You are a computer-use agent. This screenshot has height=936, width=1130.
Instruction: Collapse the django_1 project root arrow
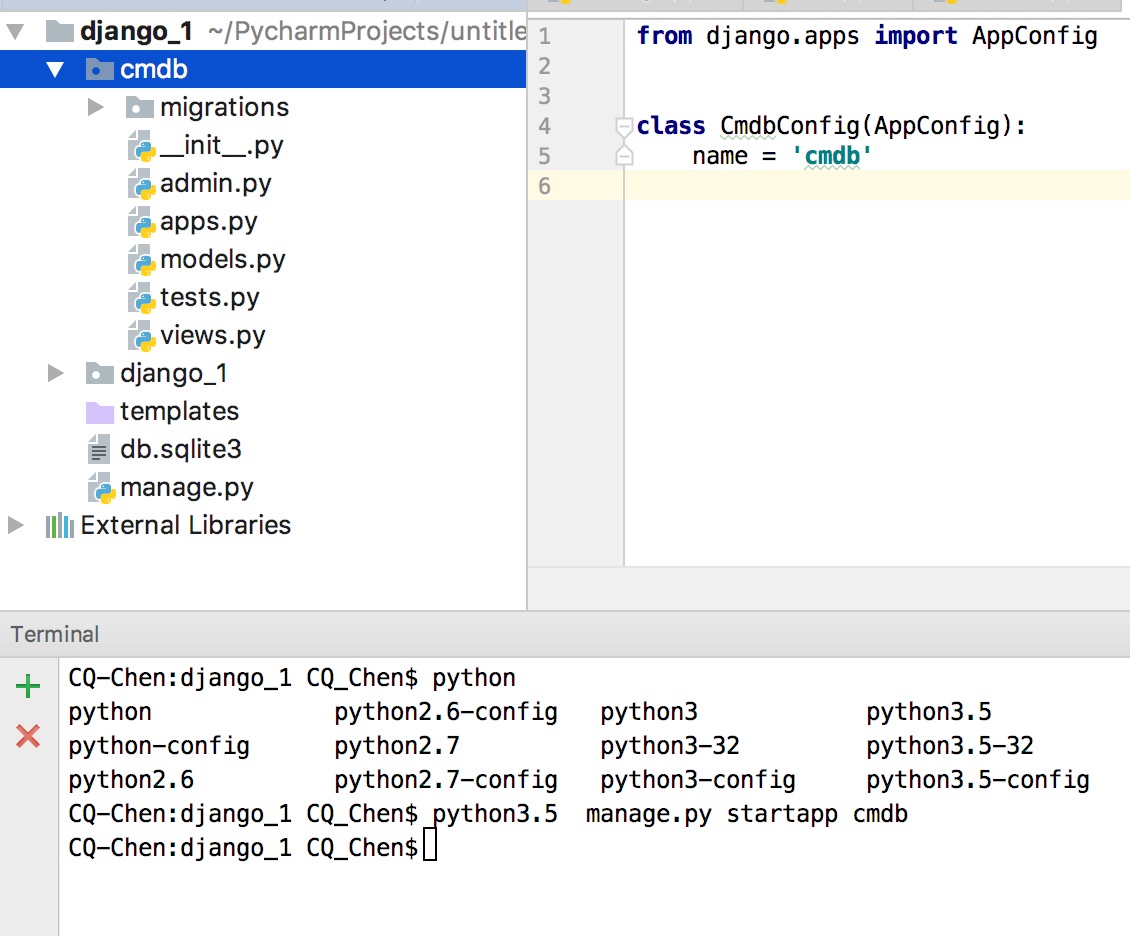point(15,32)
